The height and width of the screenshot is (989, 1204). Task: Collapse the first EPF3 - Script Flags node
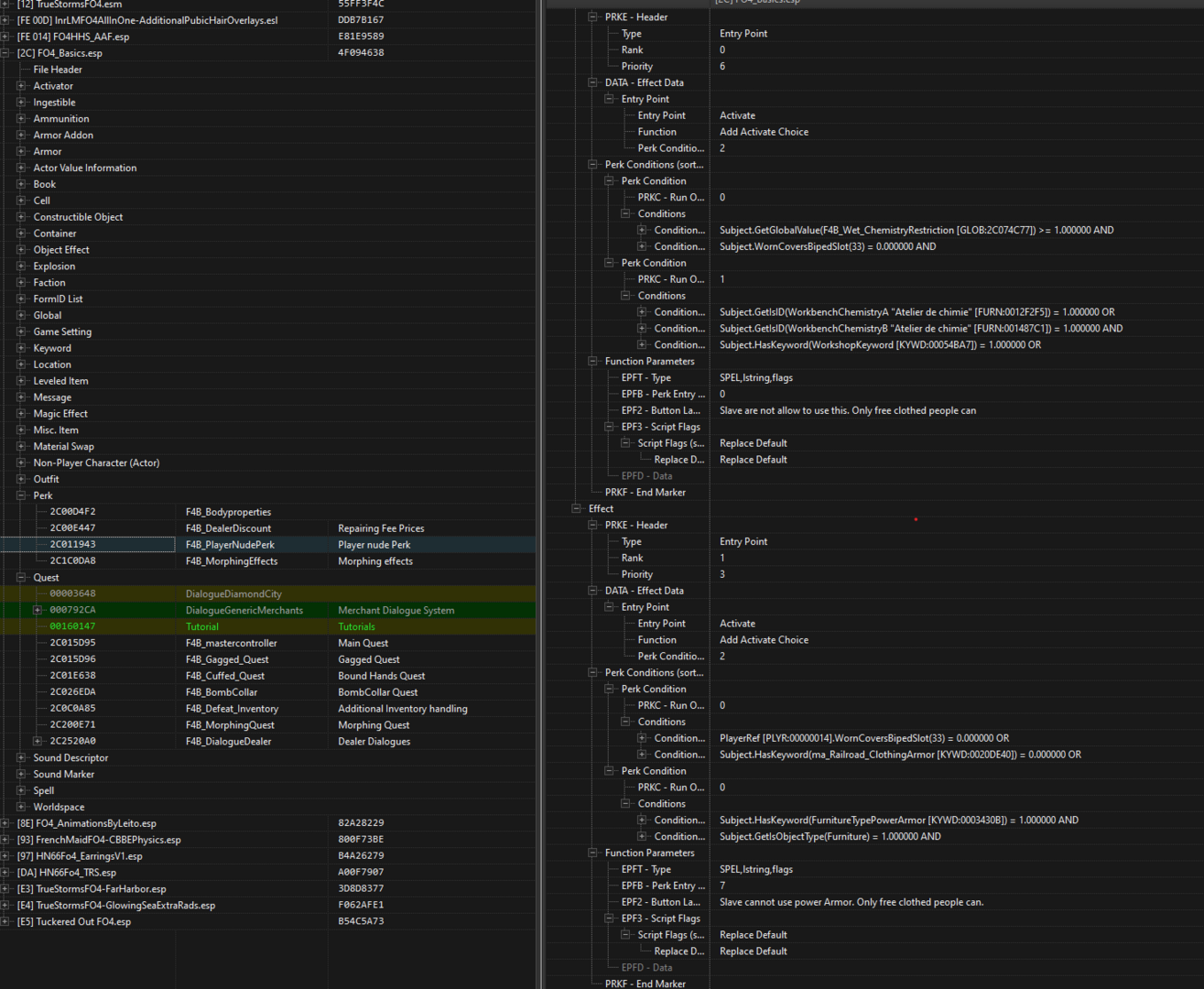click(609, 427)
